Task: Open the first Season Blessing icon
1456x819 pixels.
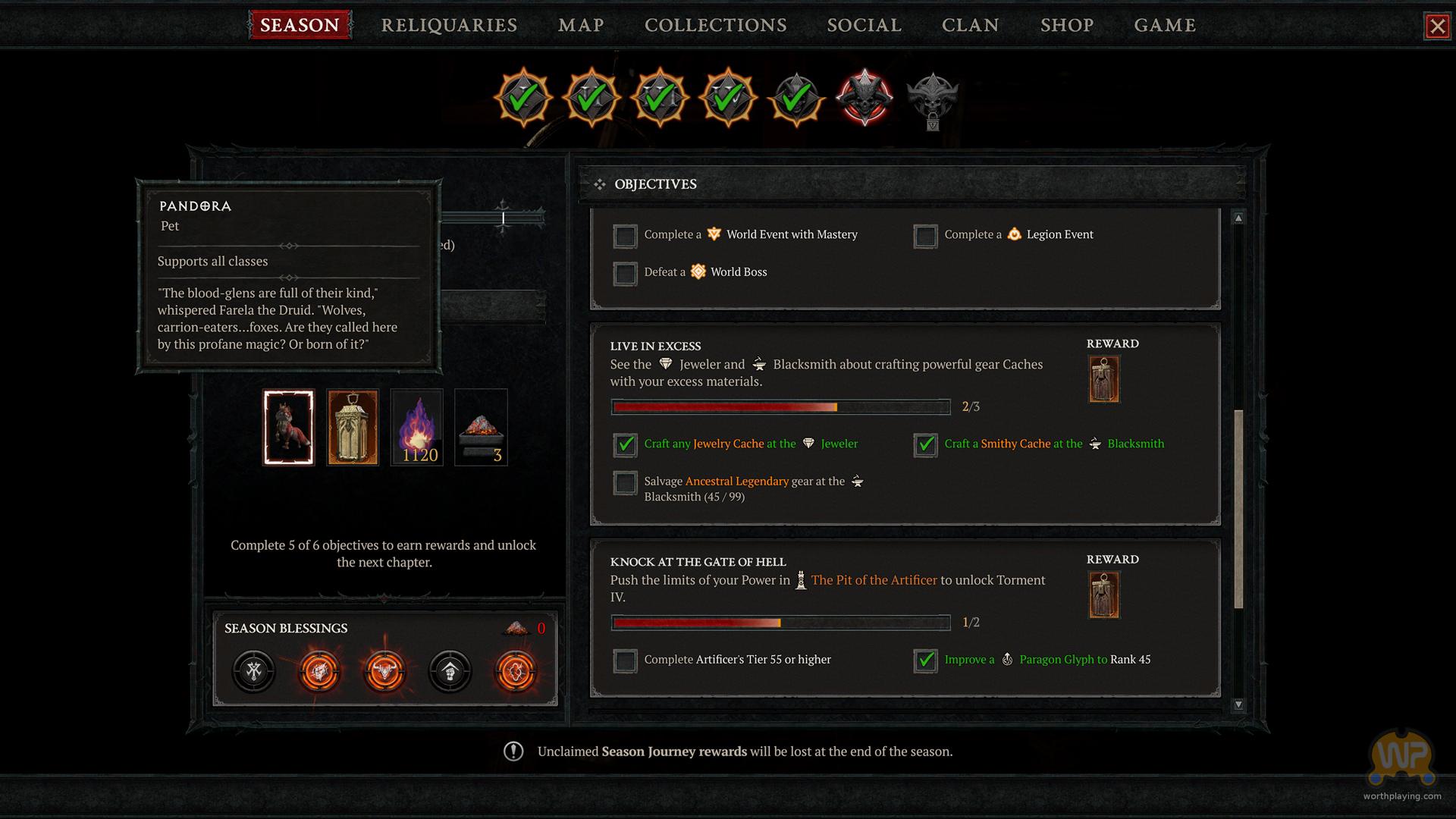Action: [x=253, y=671]
